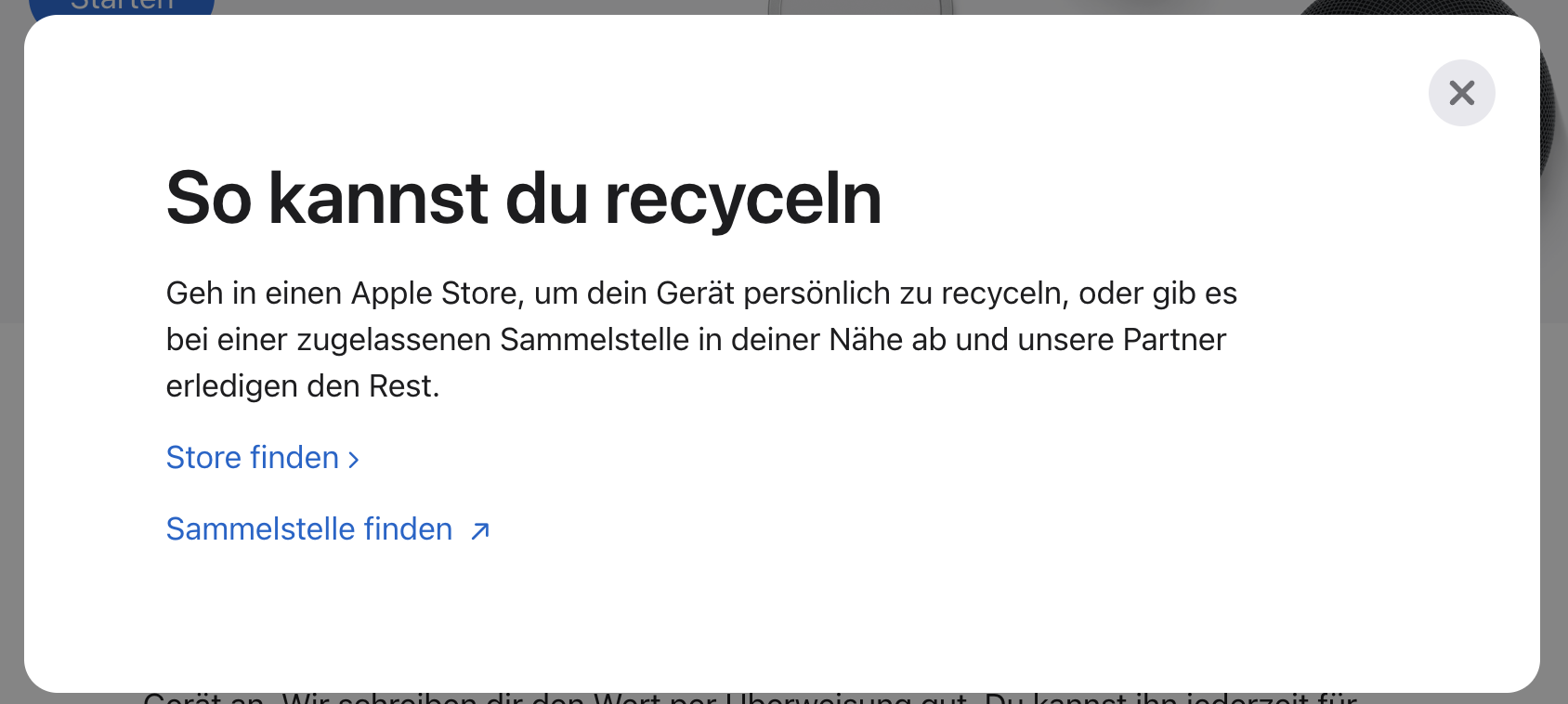
Task: Click the word kannst in the heading
Action: point(378,199)
